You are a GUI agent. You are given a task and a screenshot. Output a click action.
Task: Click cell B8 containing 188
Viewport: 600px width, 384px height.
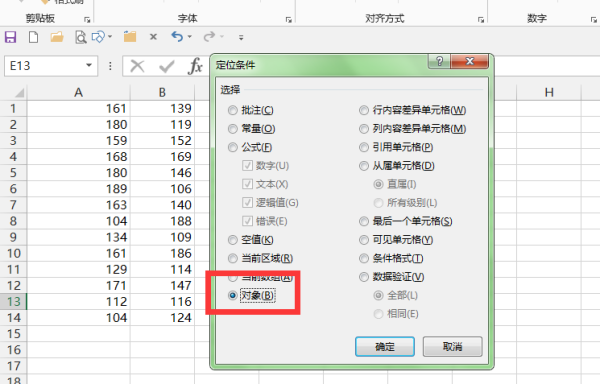162,221
